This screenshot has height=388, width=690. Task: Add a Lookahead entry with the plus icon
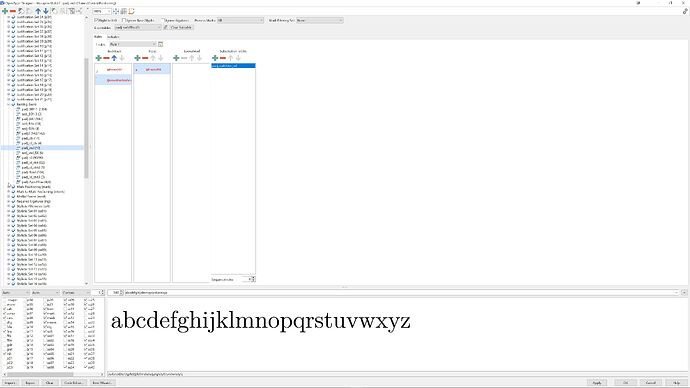click(x=176, y=58)
